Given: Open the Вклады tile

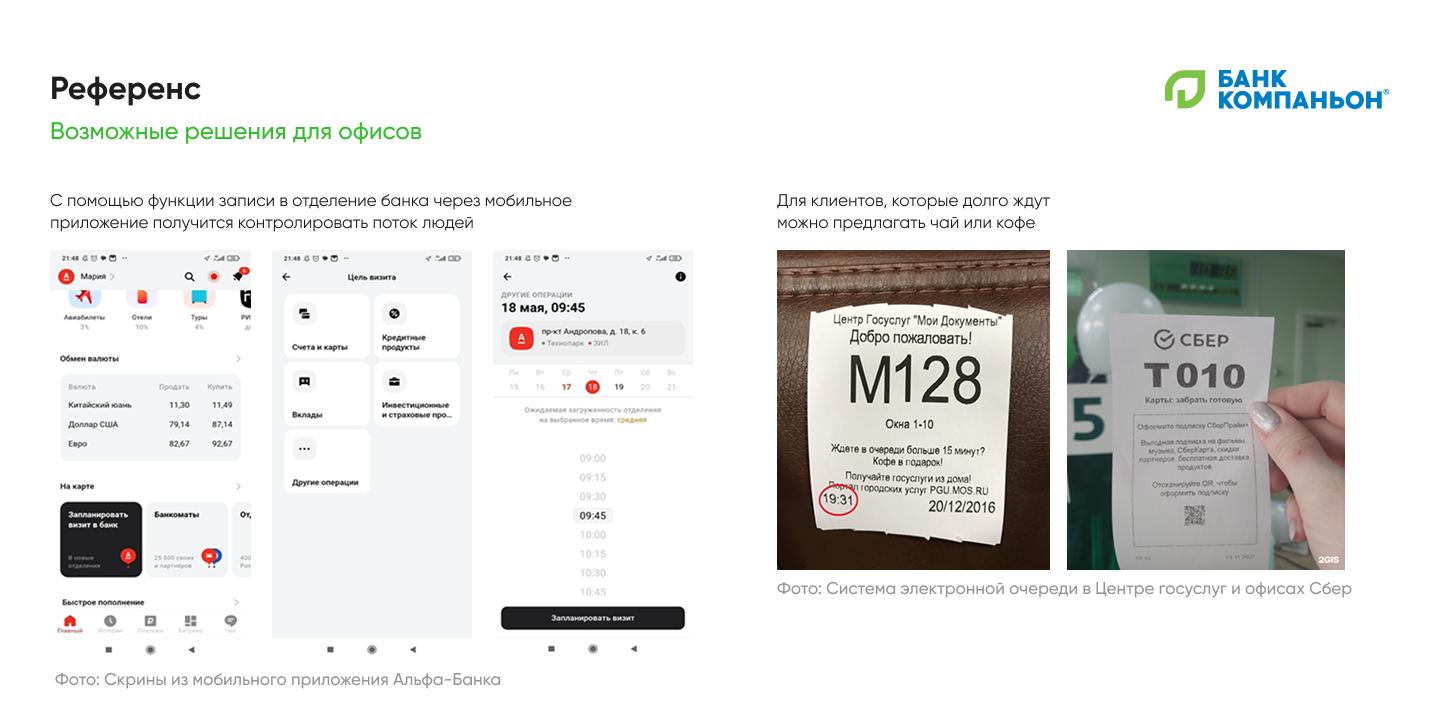Looking at the screenshot, I should [x=327, y=393].
